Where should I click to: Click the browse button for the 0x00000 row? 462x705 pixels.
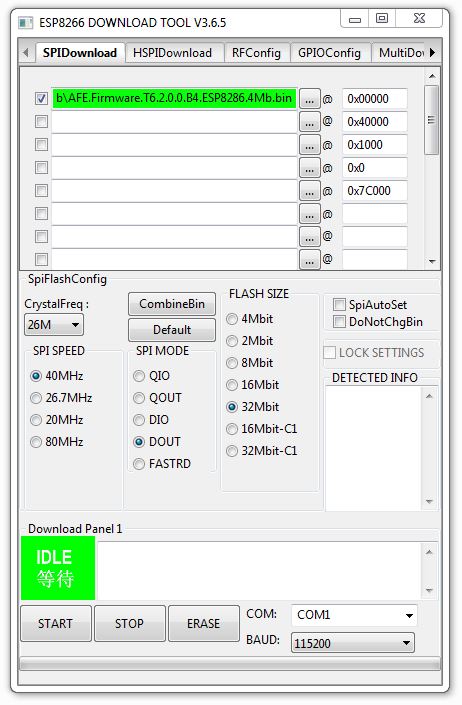point(310,99)
